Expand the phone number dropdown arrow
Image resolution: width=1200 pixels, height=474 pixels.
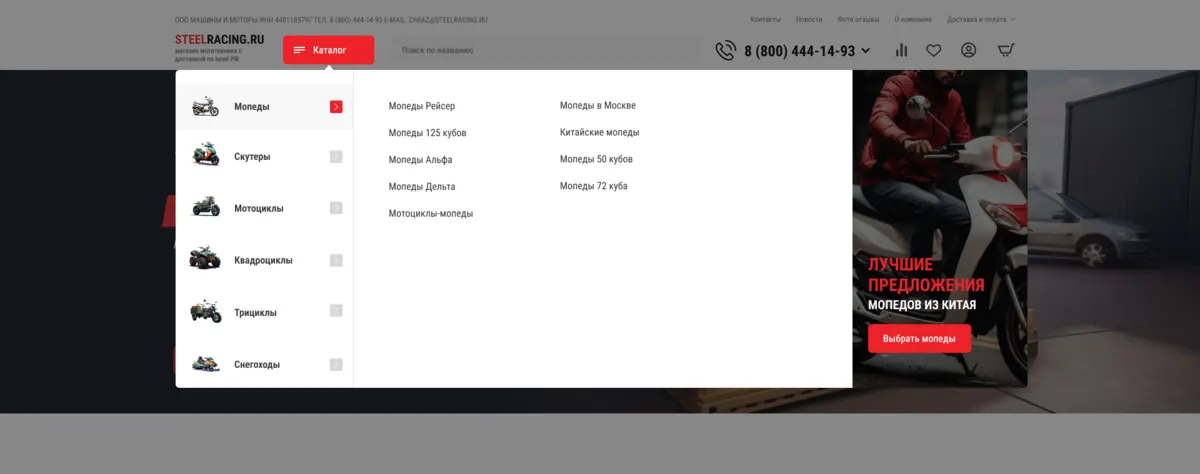pyautogui.click(x=865, y=51)
